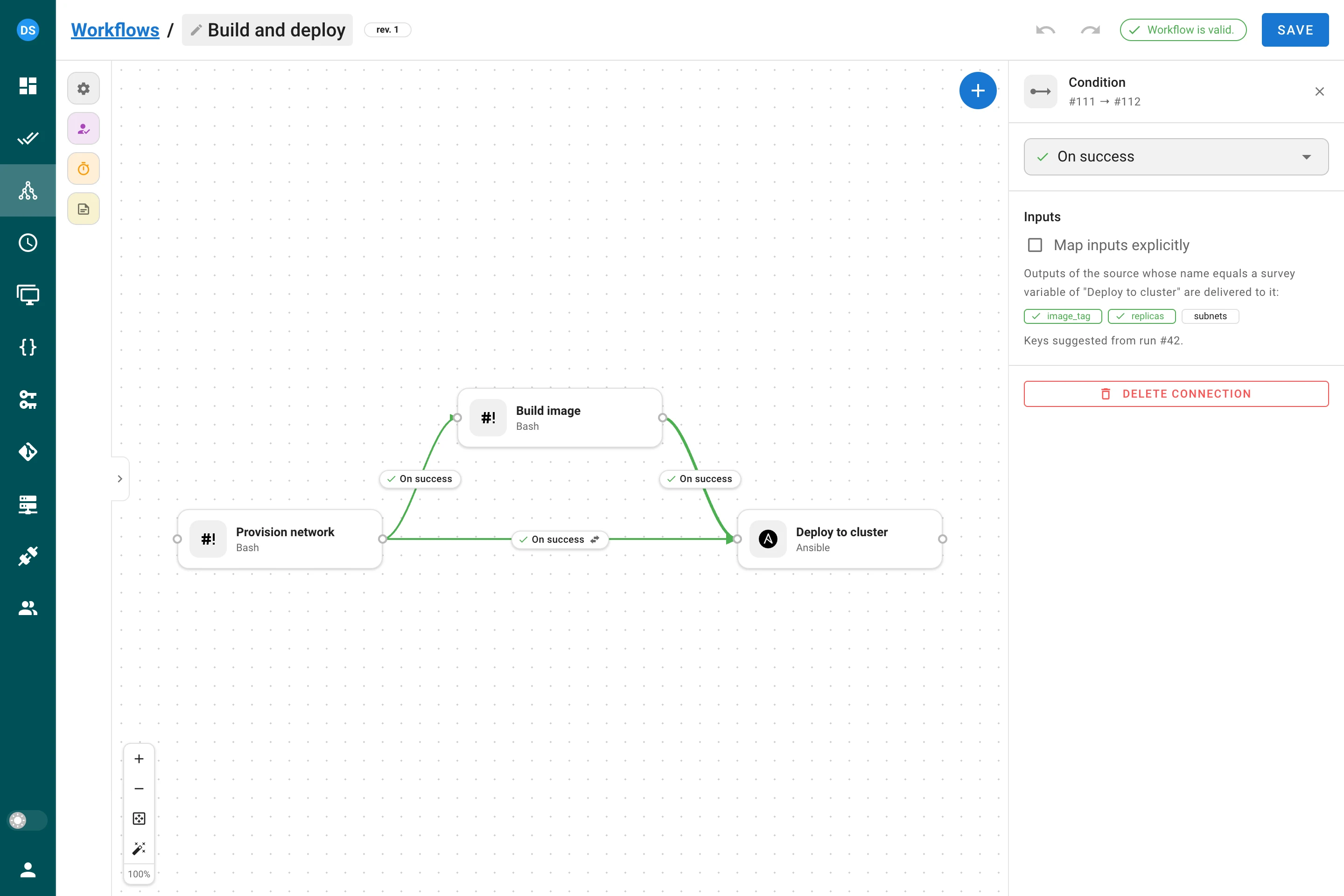This screenshot has width=1344, height=896.
Task: Open the monitor screens icon in sidebar
Action: (x=28, y=295)
